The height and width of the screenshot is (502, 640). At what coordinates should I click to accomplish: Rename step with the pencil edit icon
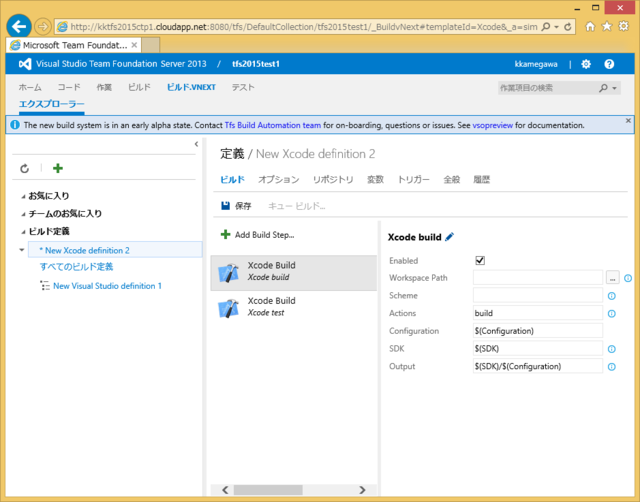pyautogui.click(x=449, y=237)
